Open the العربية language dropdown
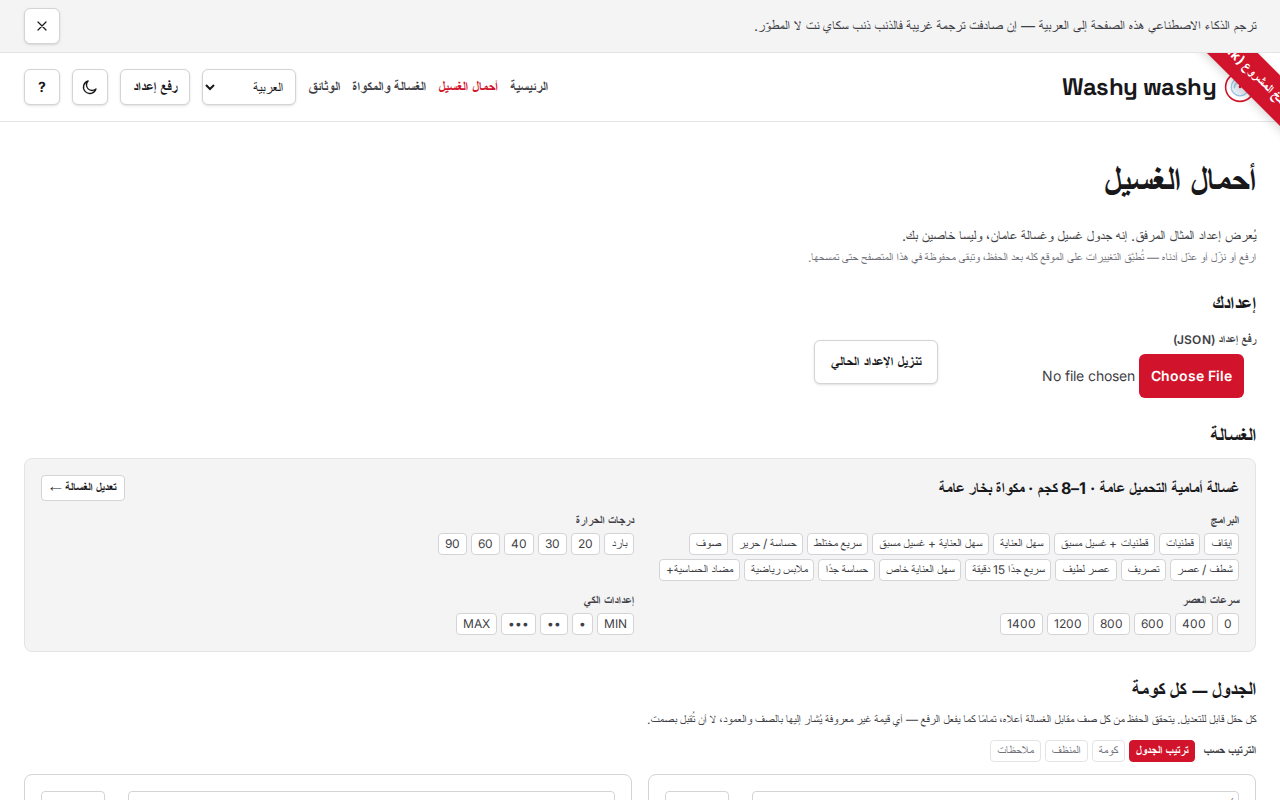Viewport: 1280px width, 800px height. coord(249,87)
